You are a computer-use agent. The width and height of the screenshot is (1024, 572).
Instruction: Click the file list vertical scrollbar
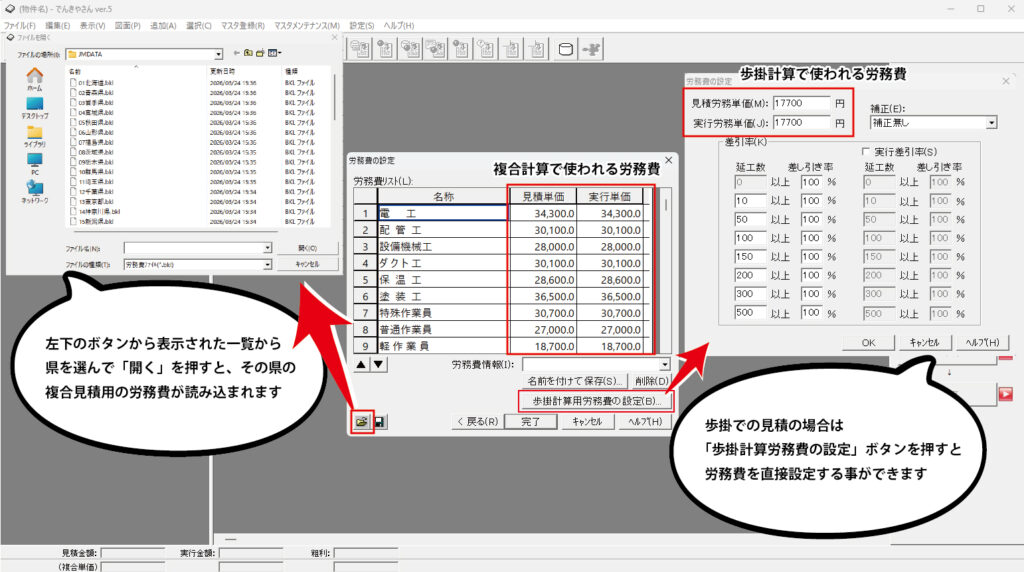point(334,145)
